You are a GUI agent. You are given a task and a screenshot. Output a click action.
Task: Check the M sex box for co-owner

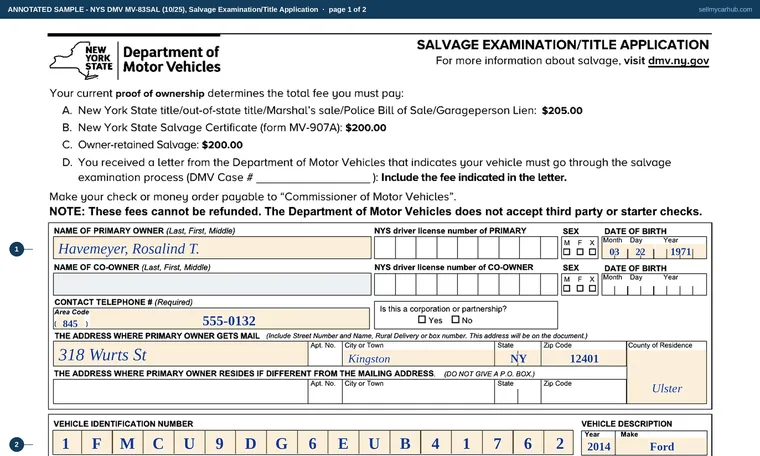point(567,288)
